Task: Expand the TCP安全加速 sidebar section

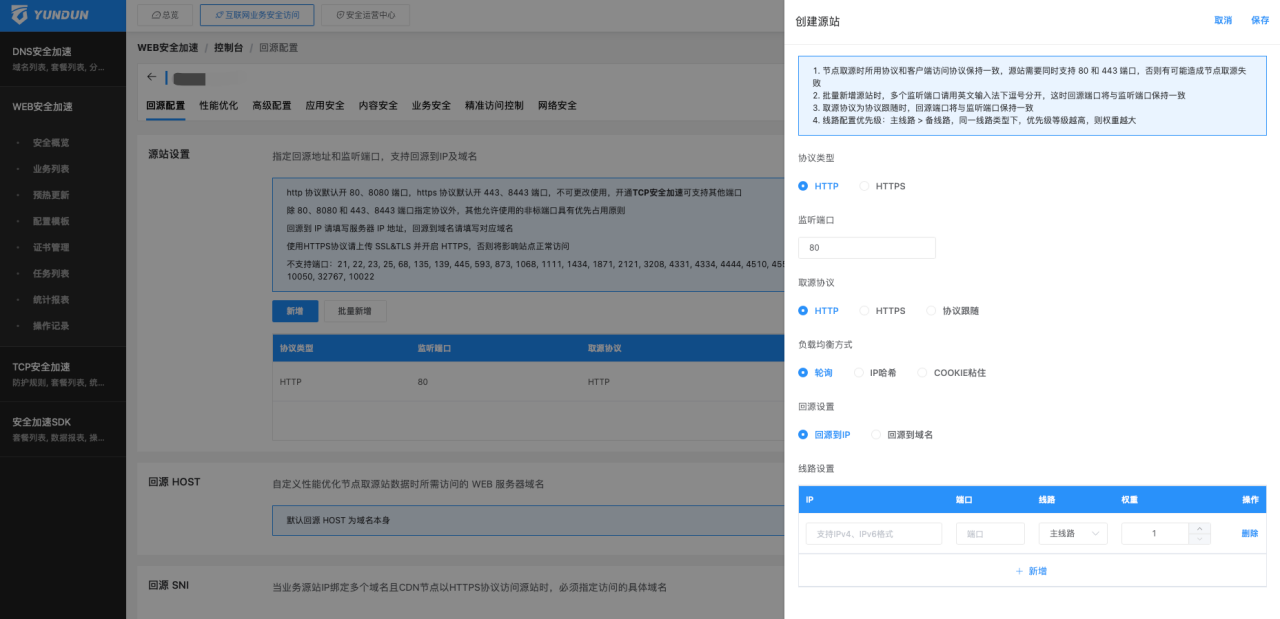Action: [62, 373]
